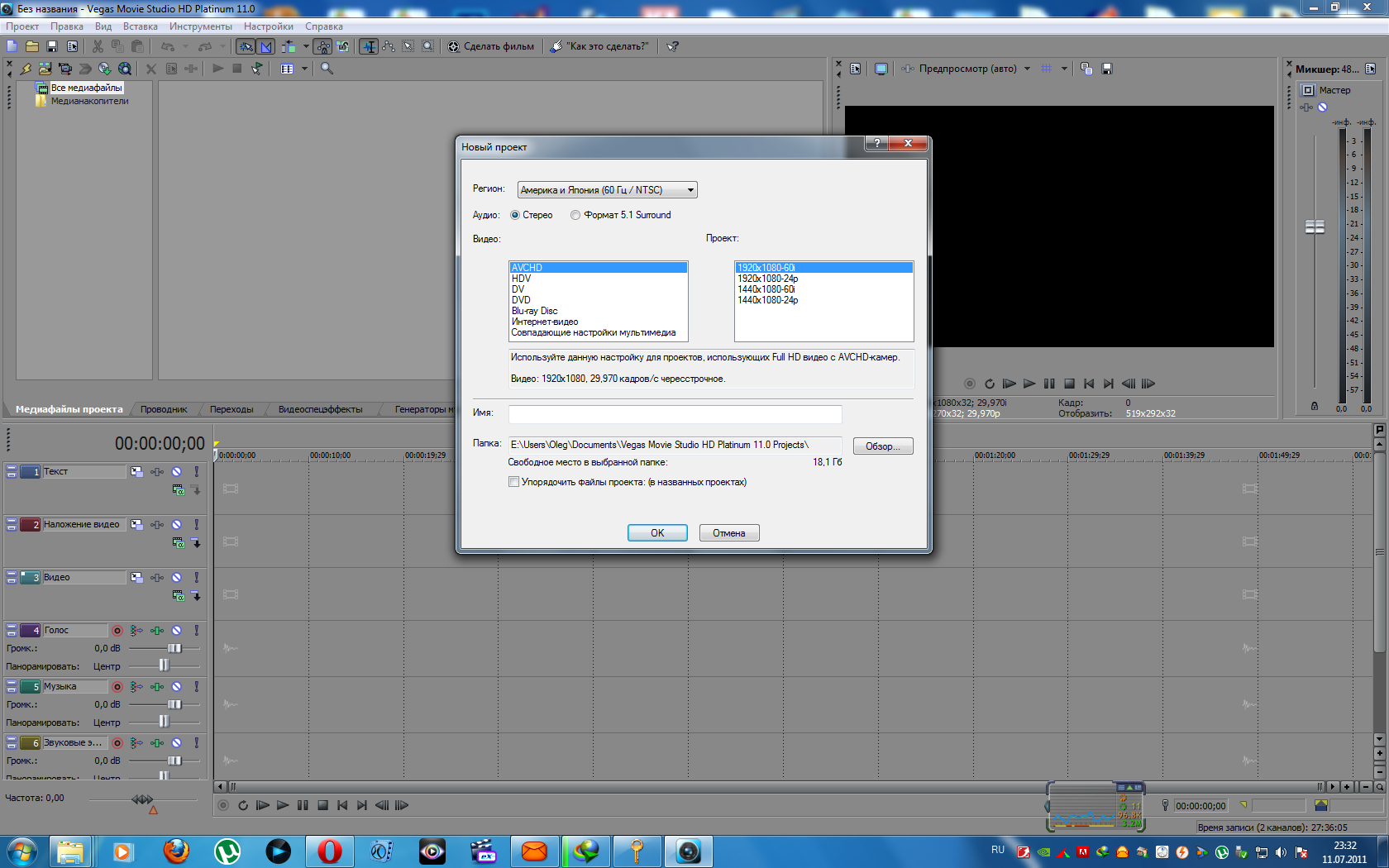This screenshot has height=868, width=1389.
Task: Click Master FX icon in mixer
Action: 1306,107
